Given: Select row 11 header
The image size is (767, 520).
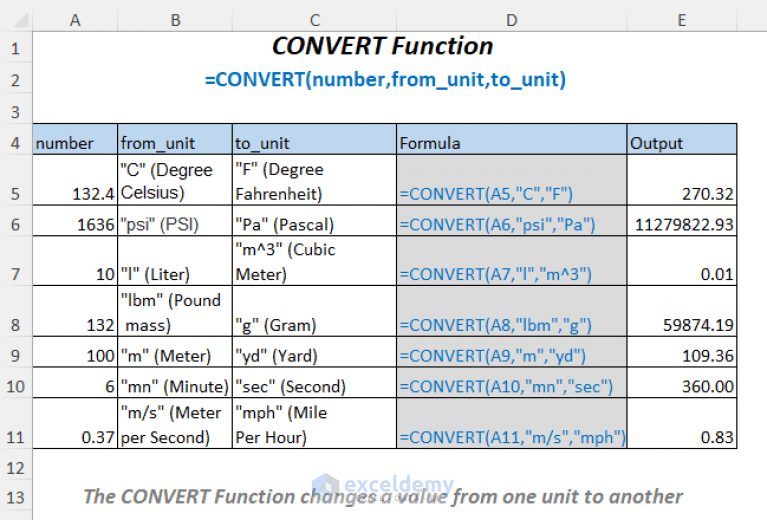Looking at the screenshot, I should point(16,423).
